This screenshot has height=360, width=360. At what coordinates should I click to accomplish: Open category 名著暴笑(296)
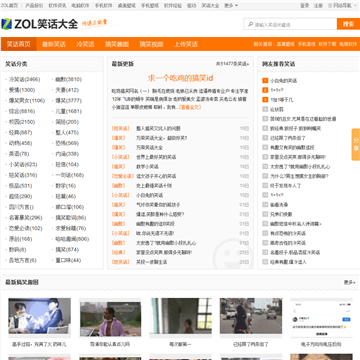(x=25, y=218)
